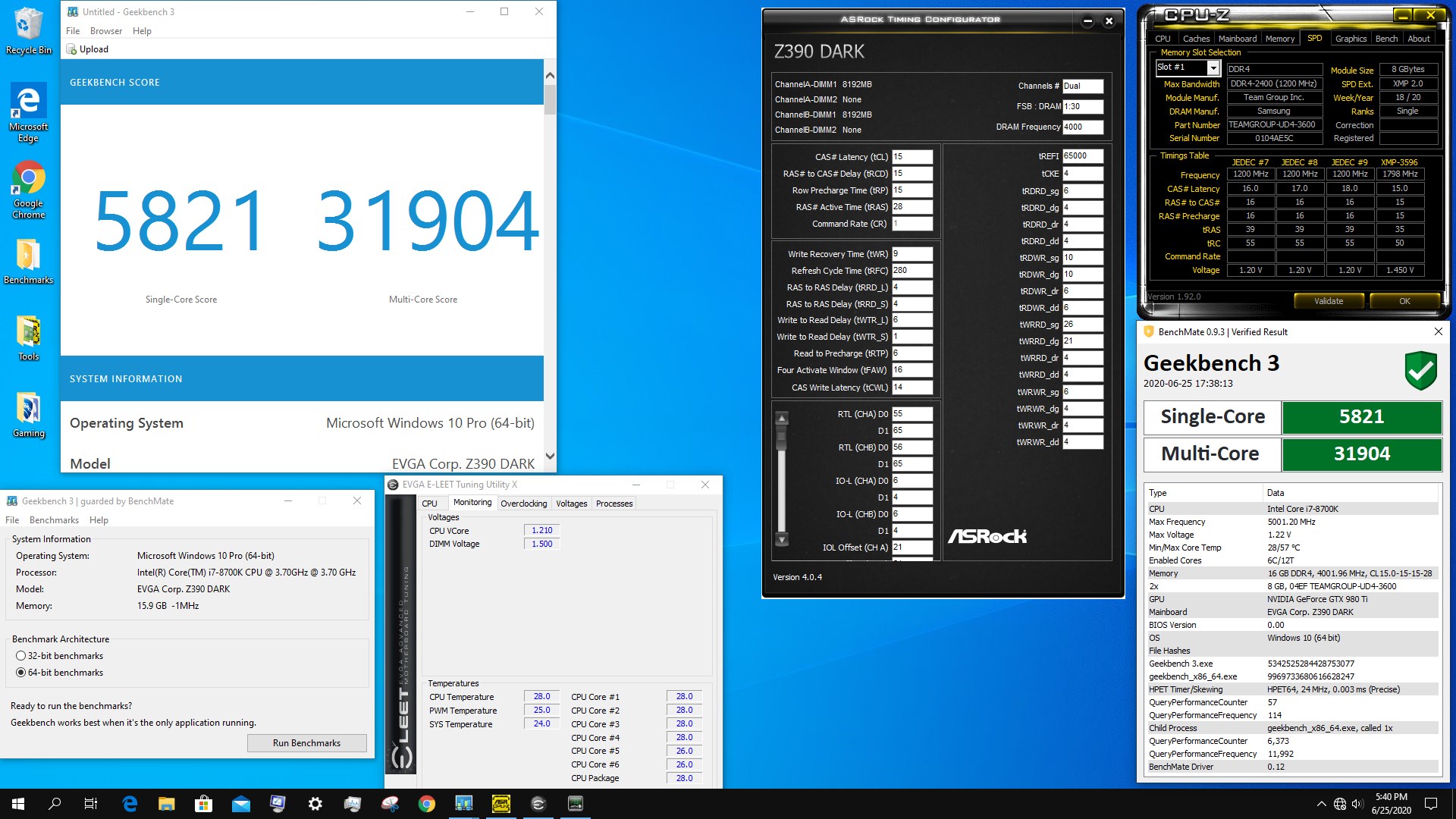Open Help menu in guarded Geekbench window
This screenshot has height=819, width=1456.
click(99, 520)
